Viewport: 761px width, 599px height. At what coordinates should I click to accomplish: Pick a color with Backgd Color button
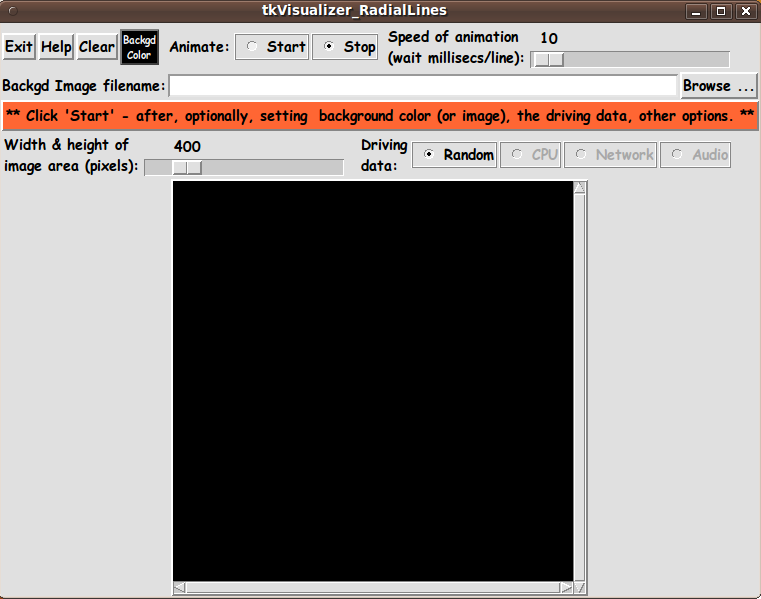(139, 47)
